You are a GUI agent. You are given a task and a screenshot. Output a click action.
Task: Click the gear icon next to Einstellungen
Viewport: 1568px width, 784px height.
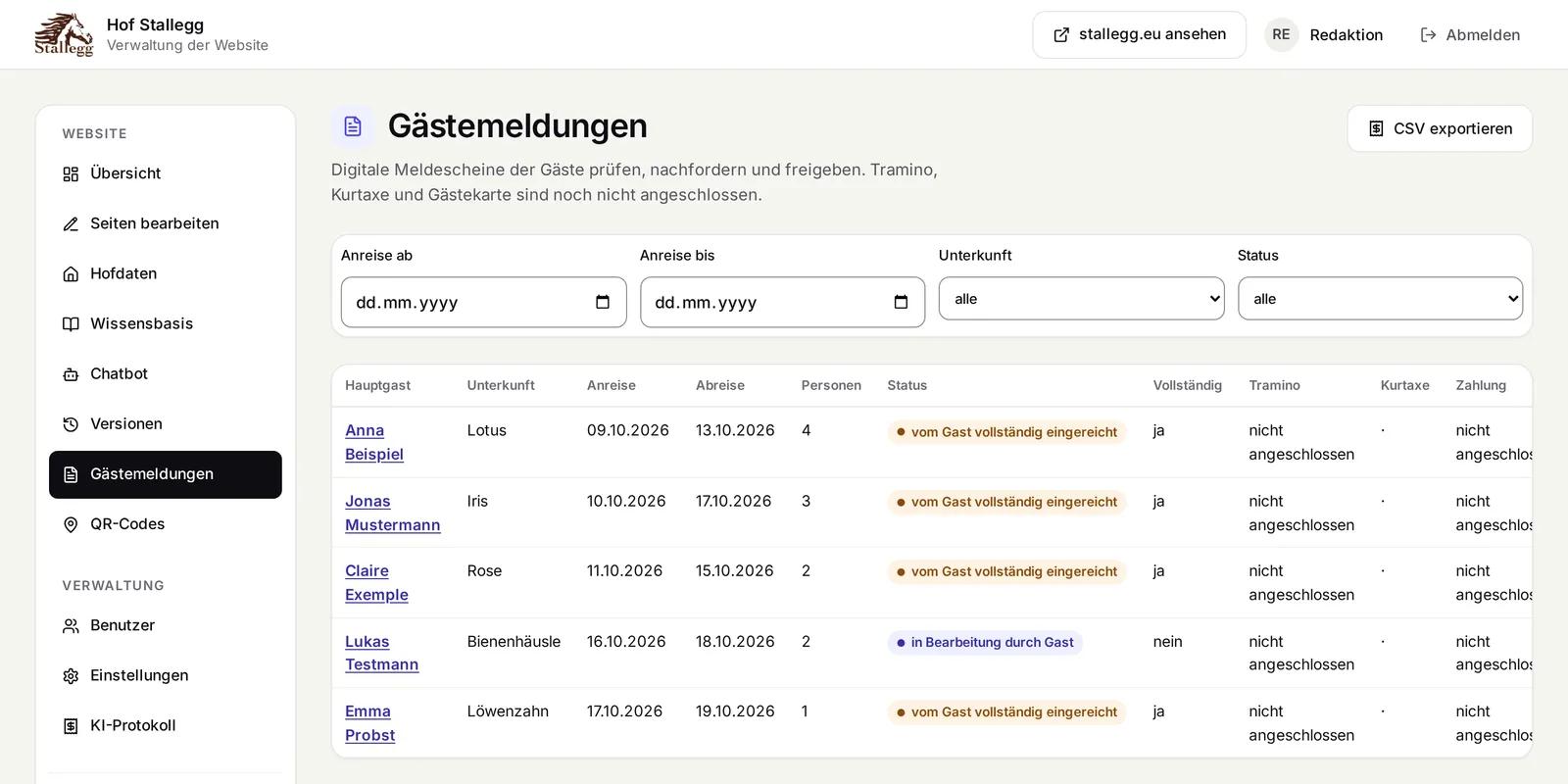coord(71,676)
